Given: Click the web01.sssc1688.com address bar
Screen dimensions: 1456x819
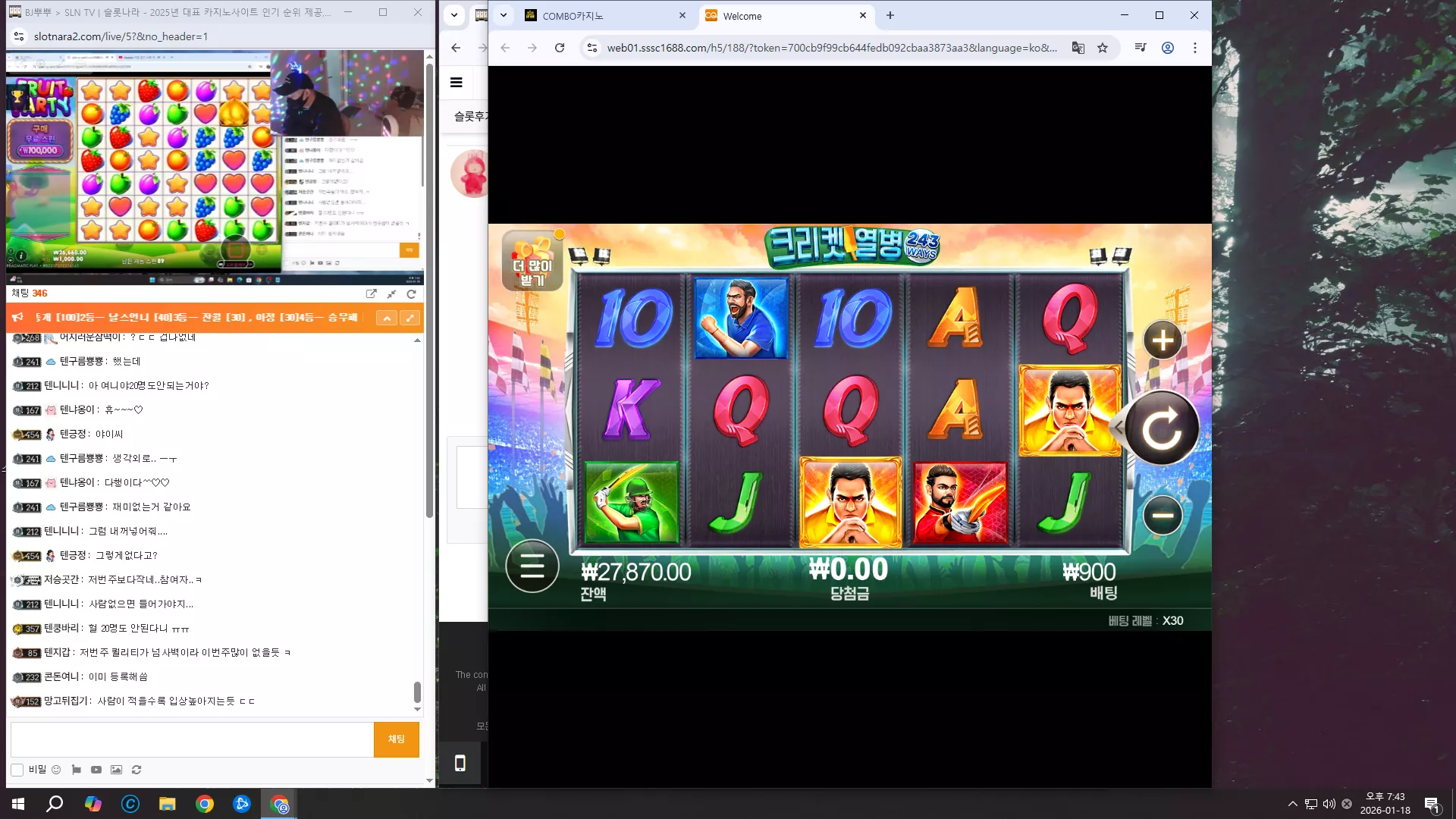Looking at the screenshot, I should click(x=832, y=48).
